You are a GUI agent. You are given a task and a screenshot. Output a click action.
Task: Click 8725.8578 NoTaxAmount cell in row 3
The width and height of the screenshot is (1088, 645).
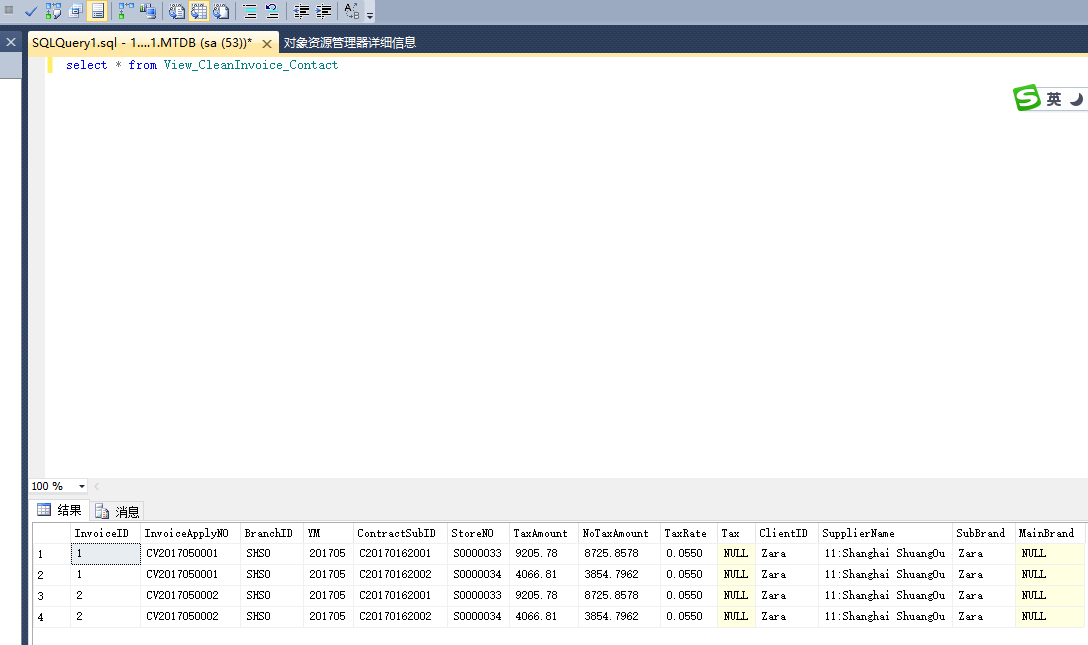pos(620,595)
